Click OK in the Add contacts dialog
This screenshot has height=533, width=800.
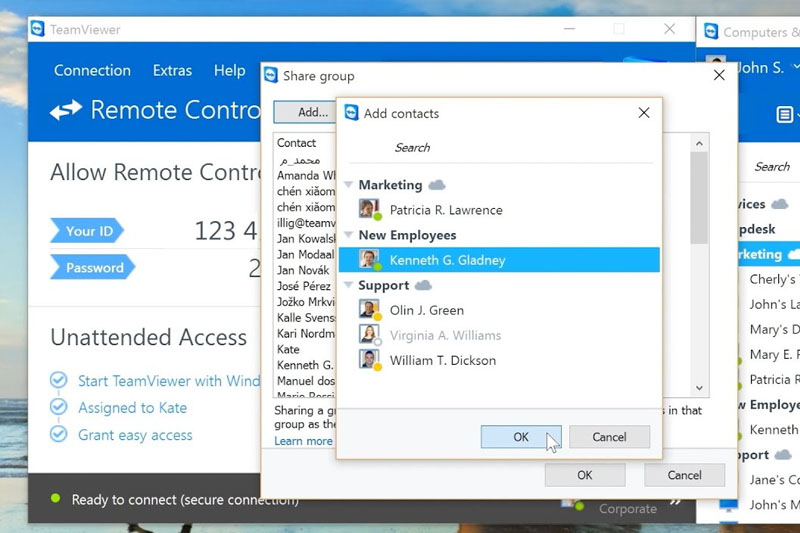(x=521, y=437)
